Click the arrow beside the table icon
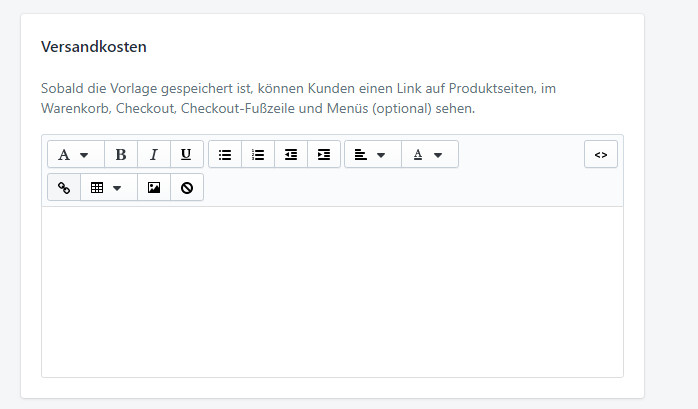The height and width of the screenshot is (409, 698). pyautogui.click(x=118, y=188)
